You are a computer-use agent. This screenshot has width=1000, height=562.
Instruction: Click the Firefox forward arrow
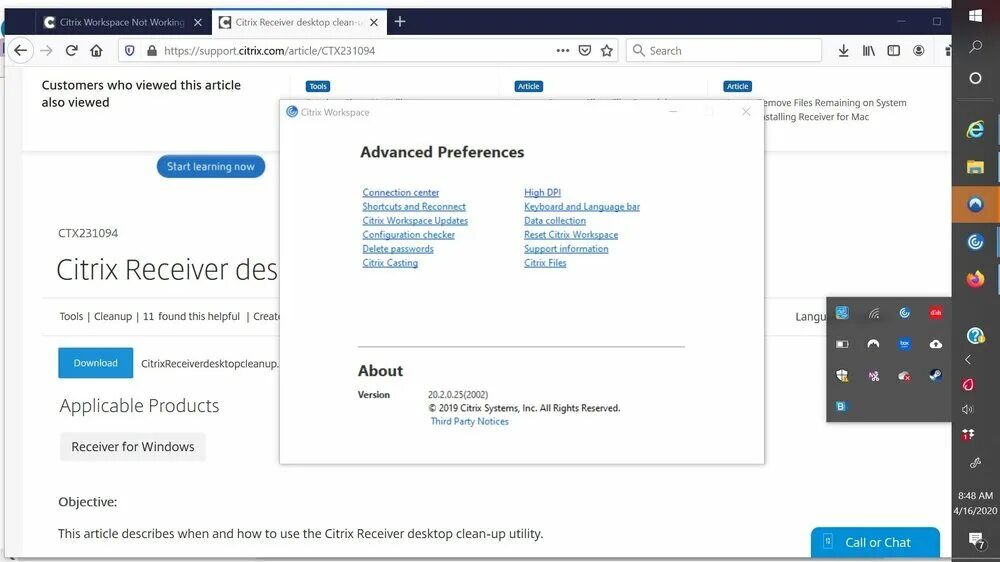pyautogui.click(x=46, y=50)
